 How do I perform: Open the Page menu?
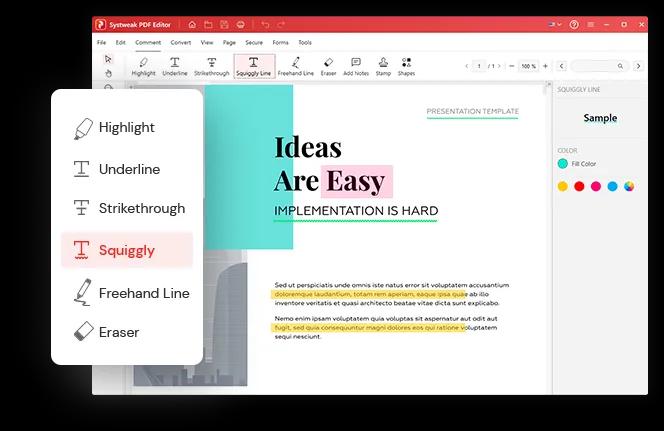(229, 42)
